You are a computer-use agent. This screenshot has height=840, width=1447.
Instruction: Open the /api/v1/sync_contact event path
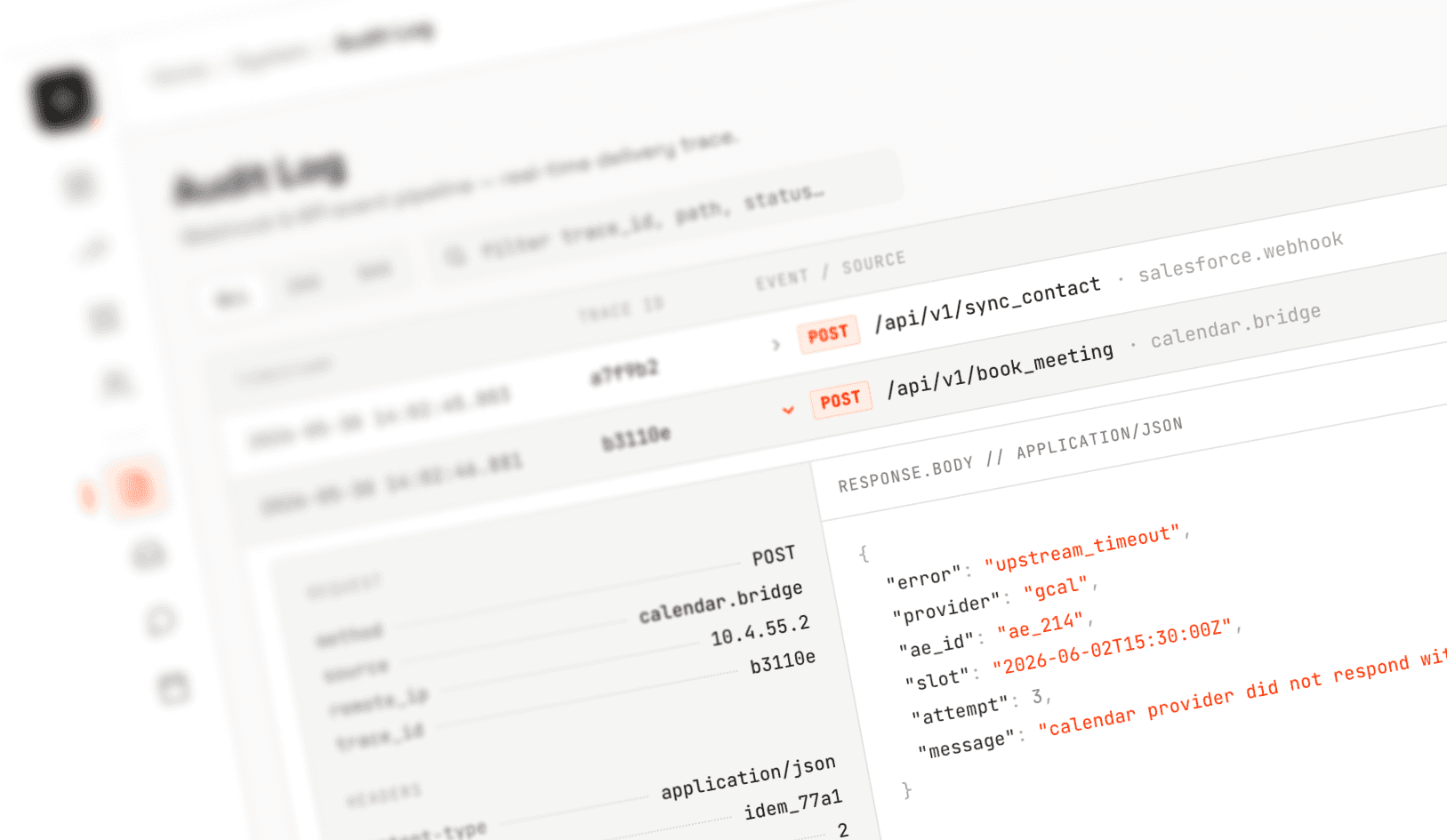(x=988, y=304)
